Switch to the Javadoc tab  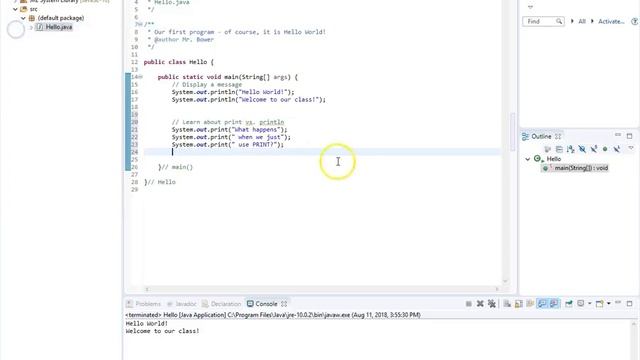(181, 304)
